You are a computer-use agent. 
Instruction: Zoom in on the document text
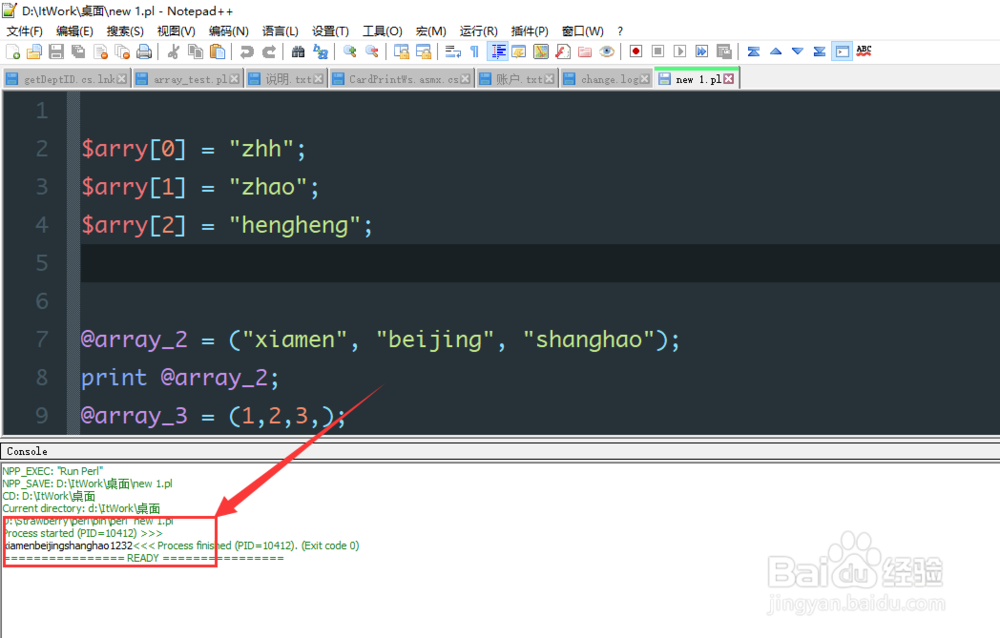pos(349,50)
